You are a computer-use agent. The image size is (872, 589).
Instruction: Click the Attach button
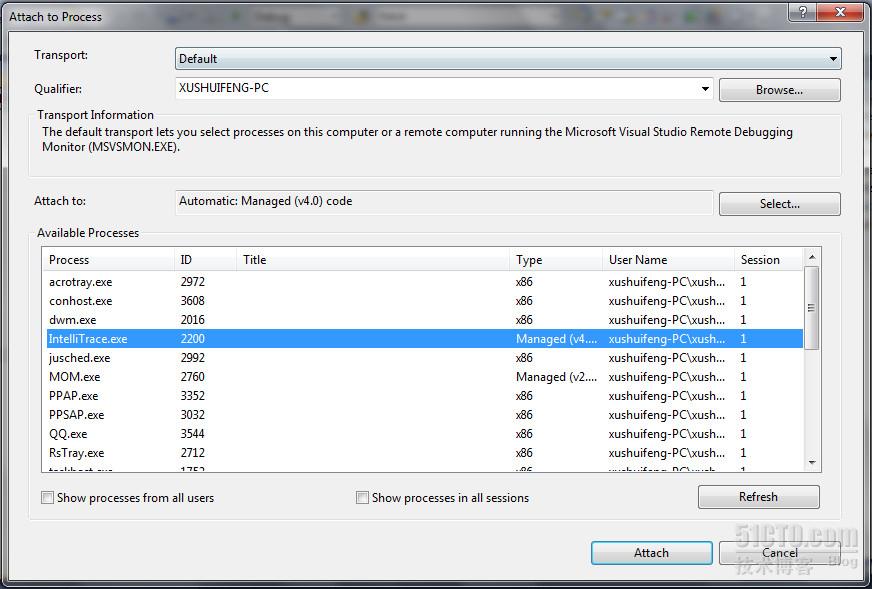click(x=651, y=553)
